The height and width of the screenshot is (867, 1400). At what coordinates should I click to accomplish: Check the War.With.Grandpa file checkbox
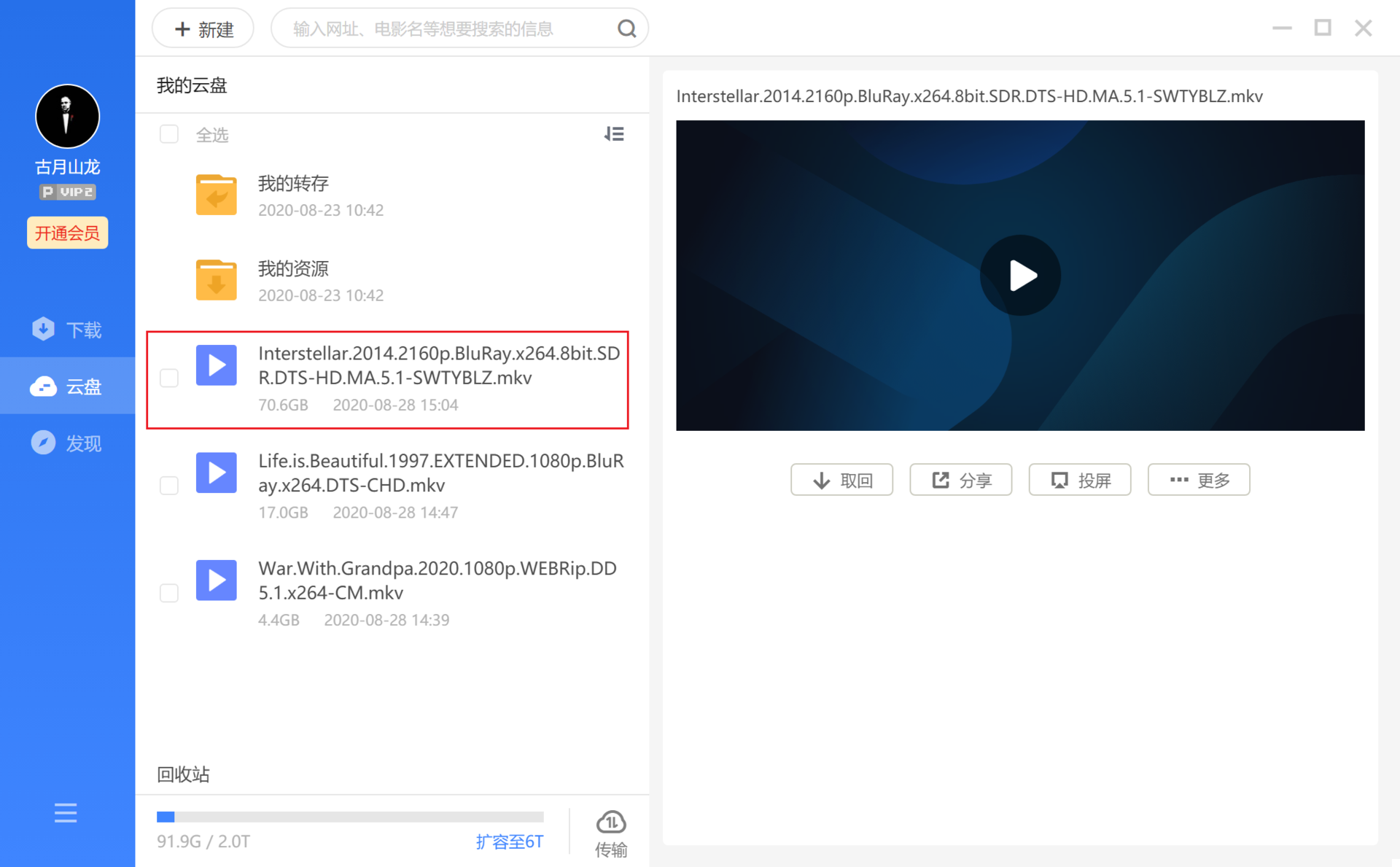pos(168,593)
